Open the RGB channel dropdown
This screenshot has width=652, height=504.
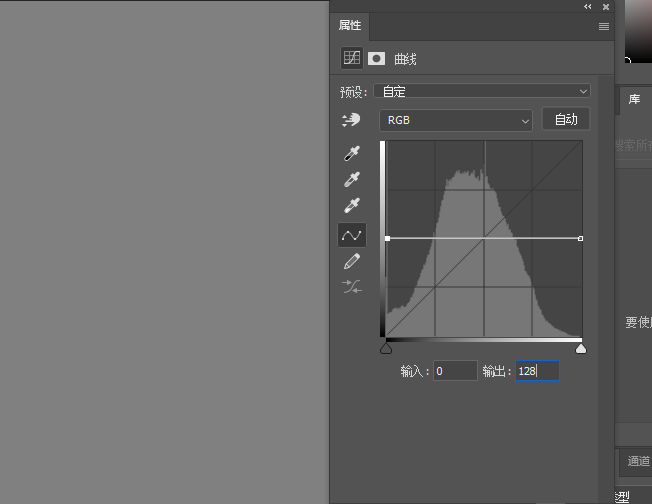coord(456,121)
